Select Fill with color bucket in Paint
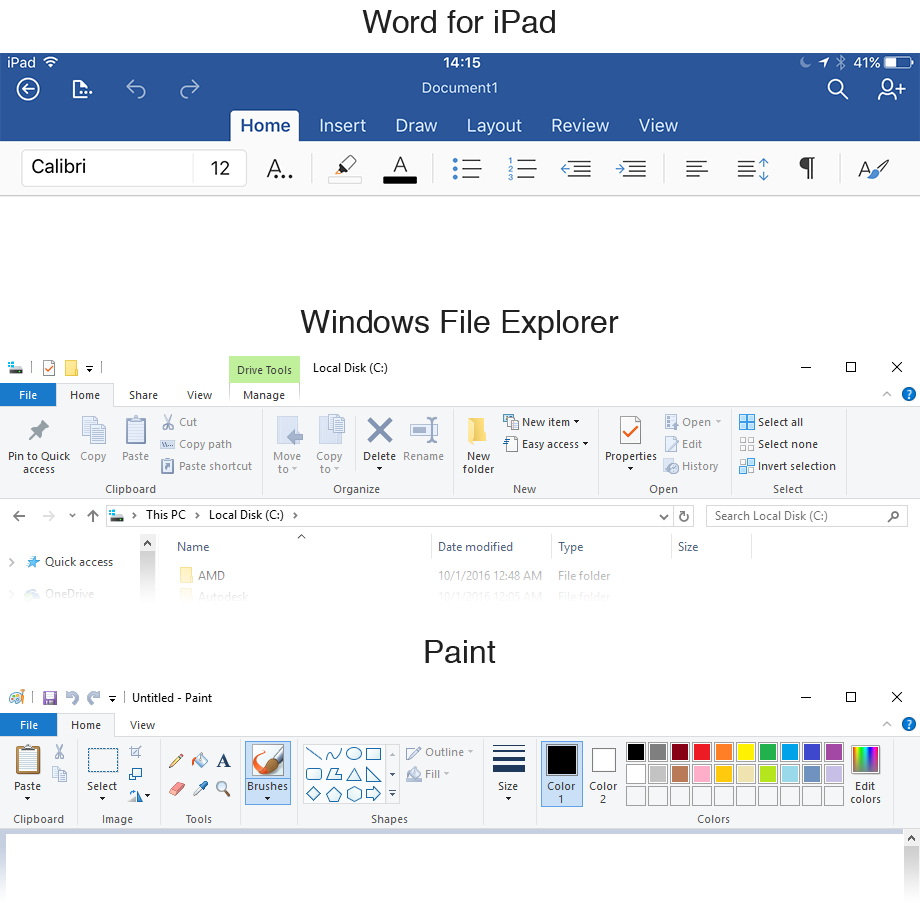The image size is (920, 903). tap(200, 760)
